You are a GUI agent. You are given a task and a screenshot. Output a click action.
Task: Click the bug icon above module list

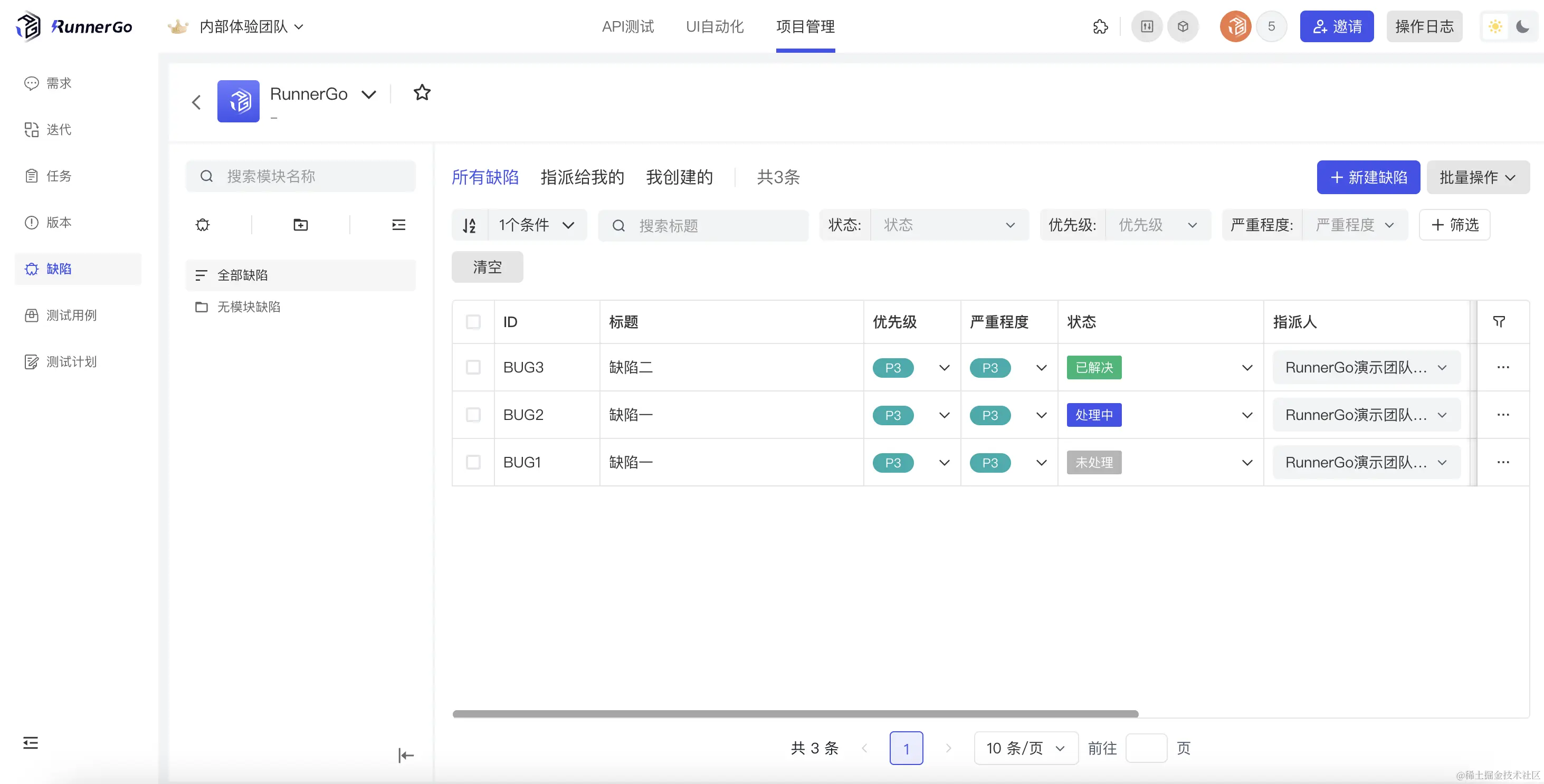tap(203, 225)
